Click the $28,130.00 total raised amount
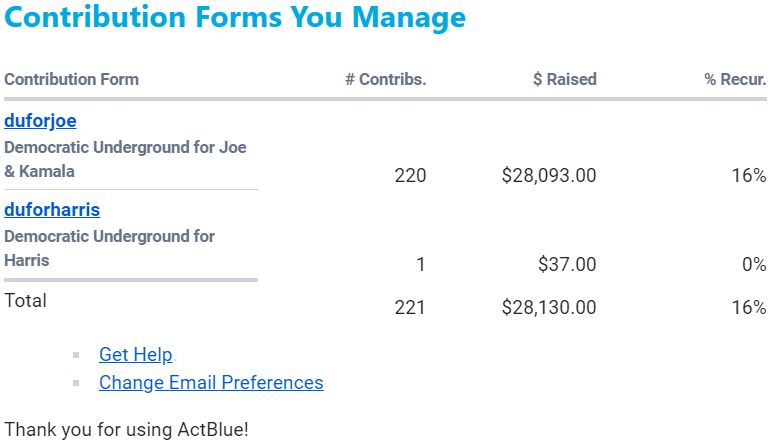This screenshot has height=443, width=777. (x=549, y=308)
